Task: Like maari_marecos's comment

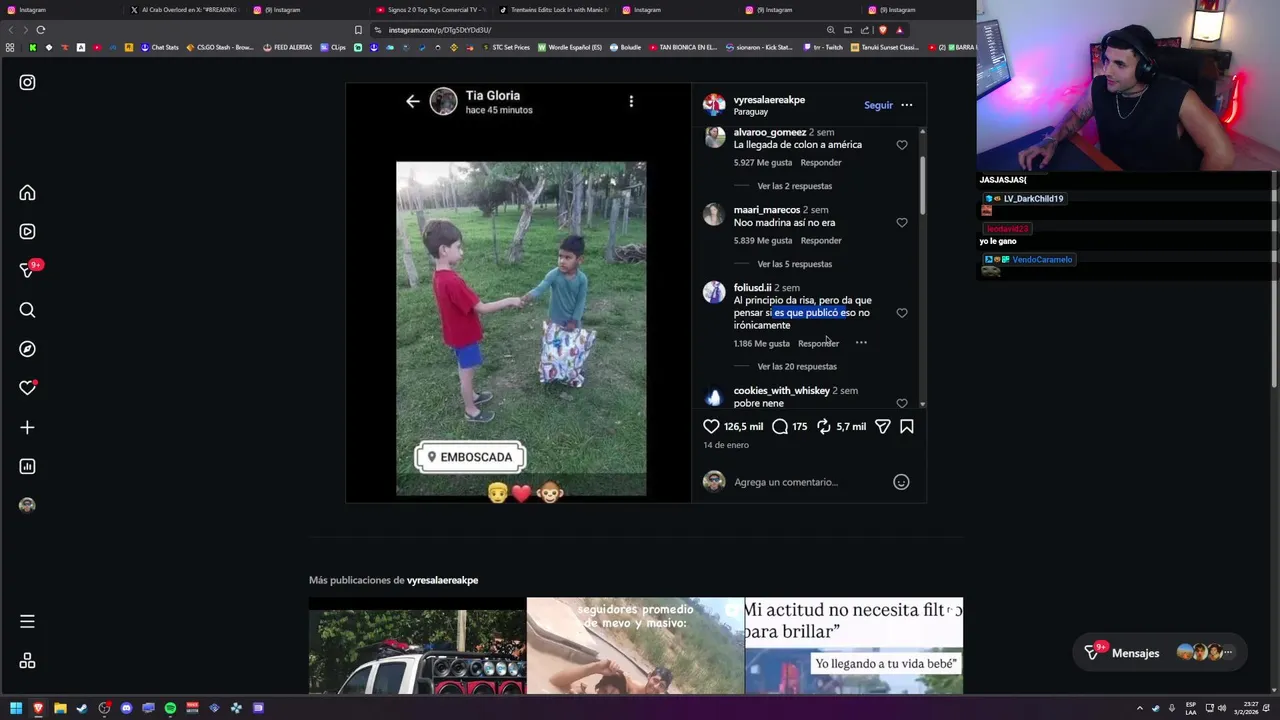Action: coord(902,223)
